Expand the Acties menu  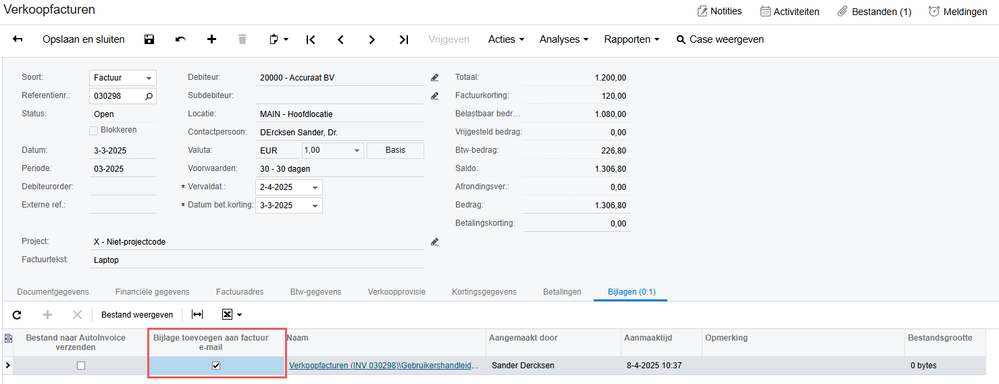pos(506,39)
